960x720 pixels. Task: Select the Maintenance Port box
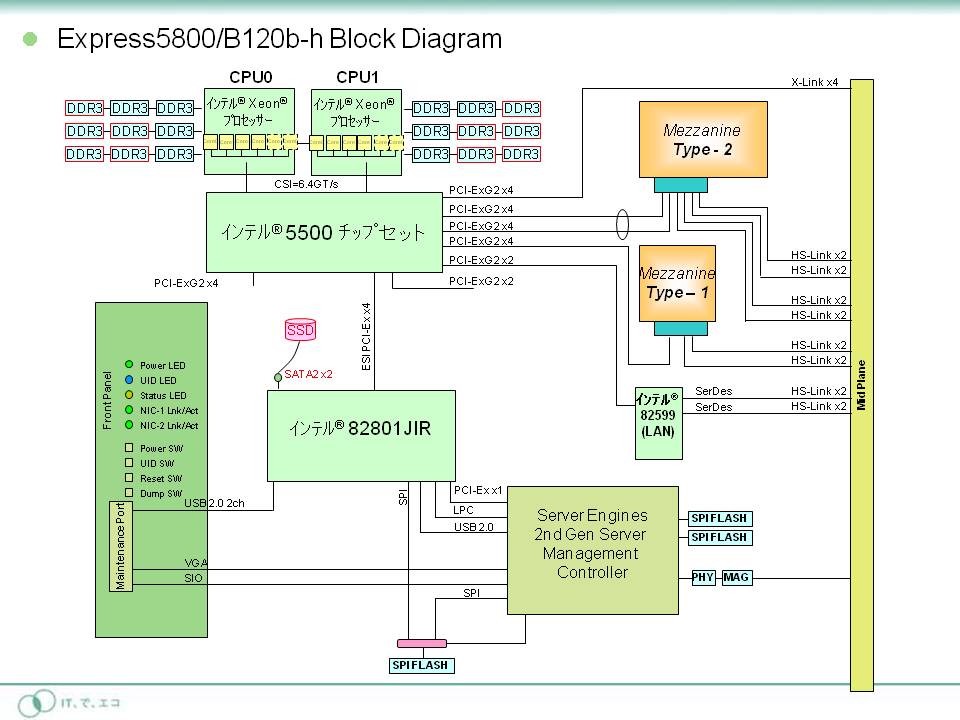pos(121,546)
